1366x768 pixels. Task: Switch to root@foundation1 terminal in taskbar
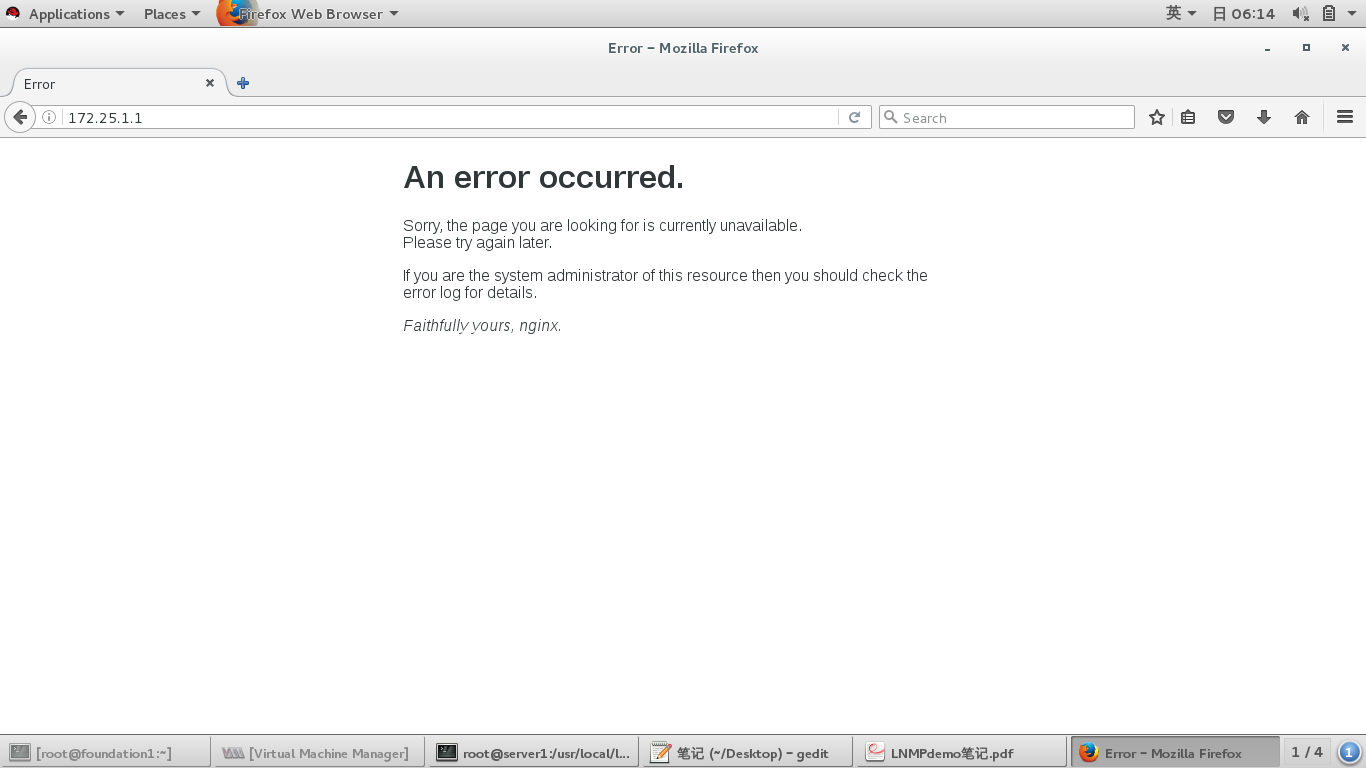[x=106, y=753]
